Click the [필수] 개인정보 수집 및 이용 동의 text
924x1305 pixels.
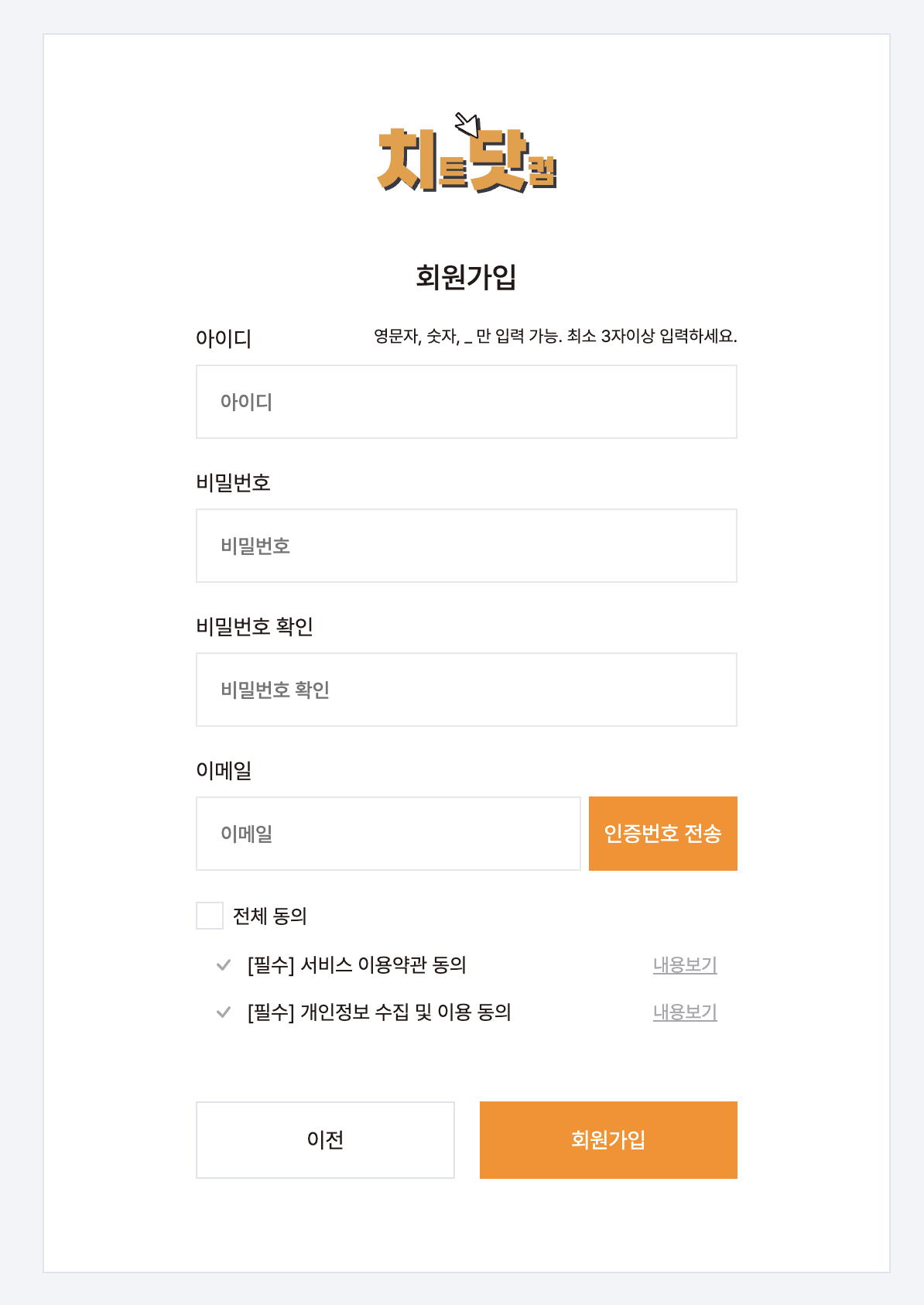[379, 1012]
